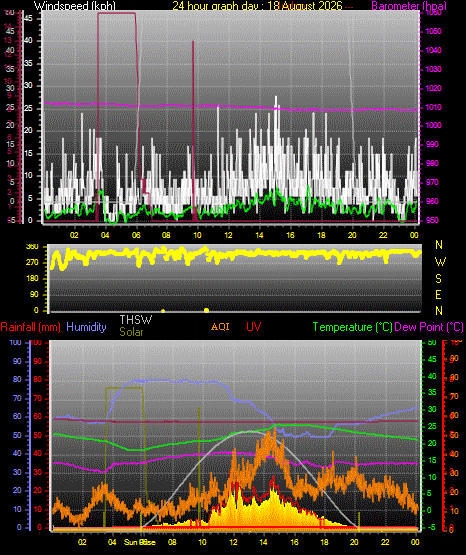This screenshot has height=555, width=466.
Task: Click the 'E' compass label beside the direction chart
Action: [438, 295]
